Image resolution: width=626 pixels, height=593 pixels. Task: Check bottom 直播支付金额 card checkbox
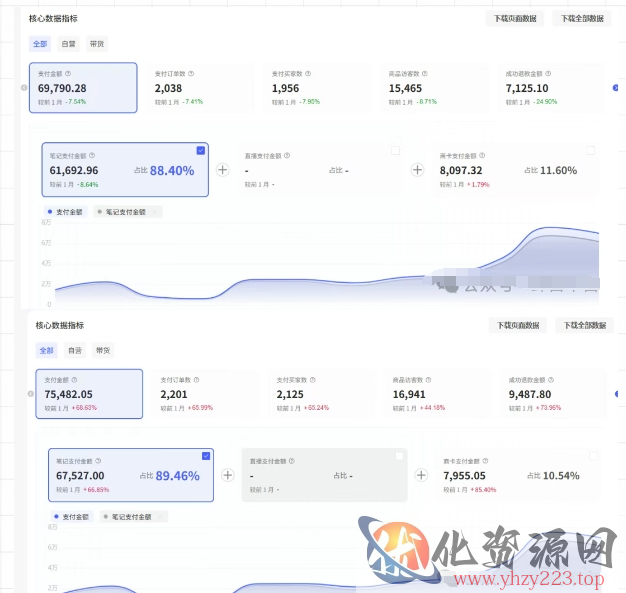click(399, 456)
